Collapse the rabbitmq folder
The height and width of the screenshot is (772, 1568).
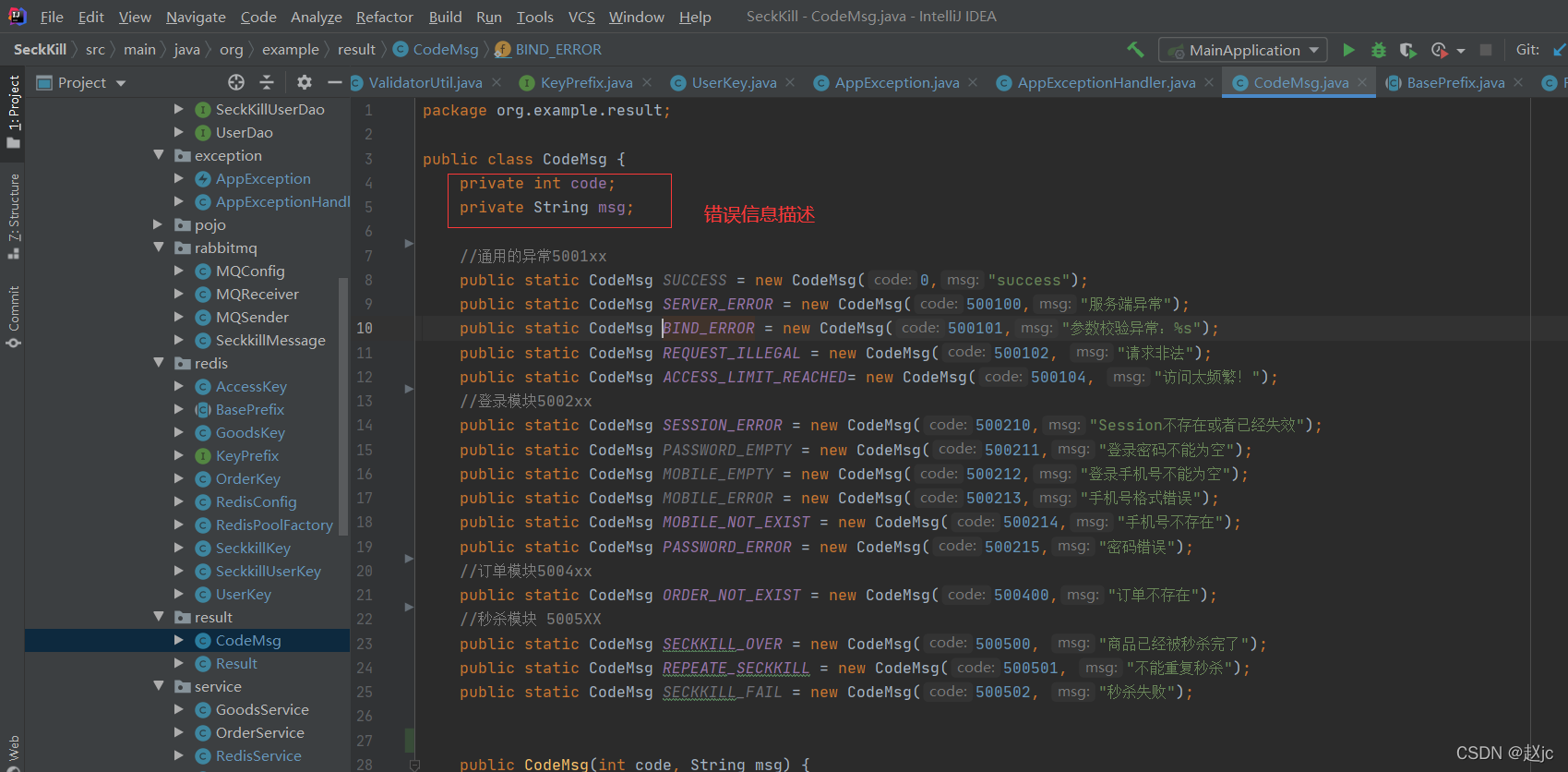pos(159,247)
